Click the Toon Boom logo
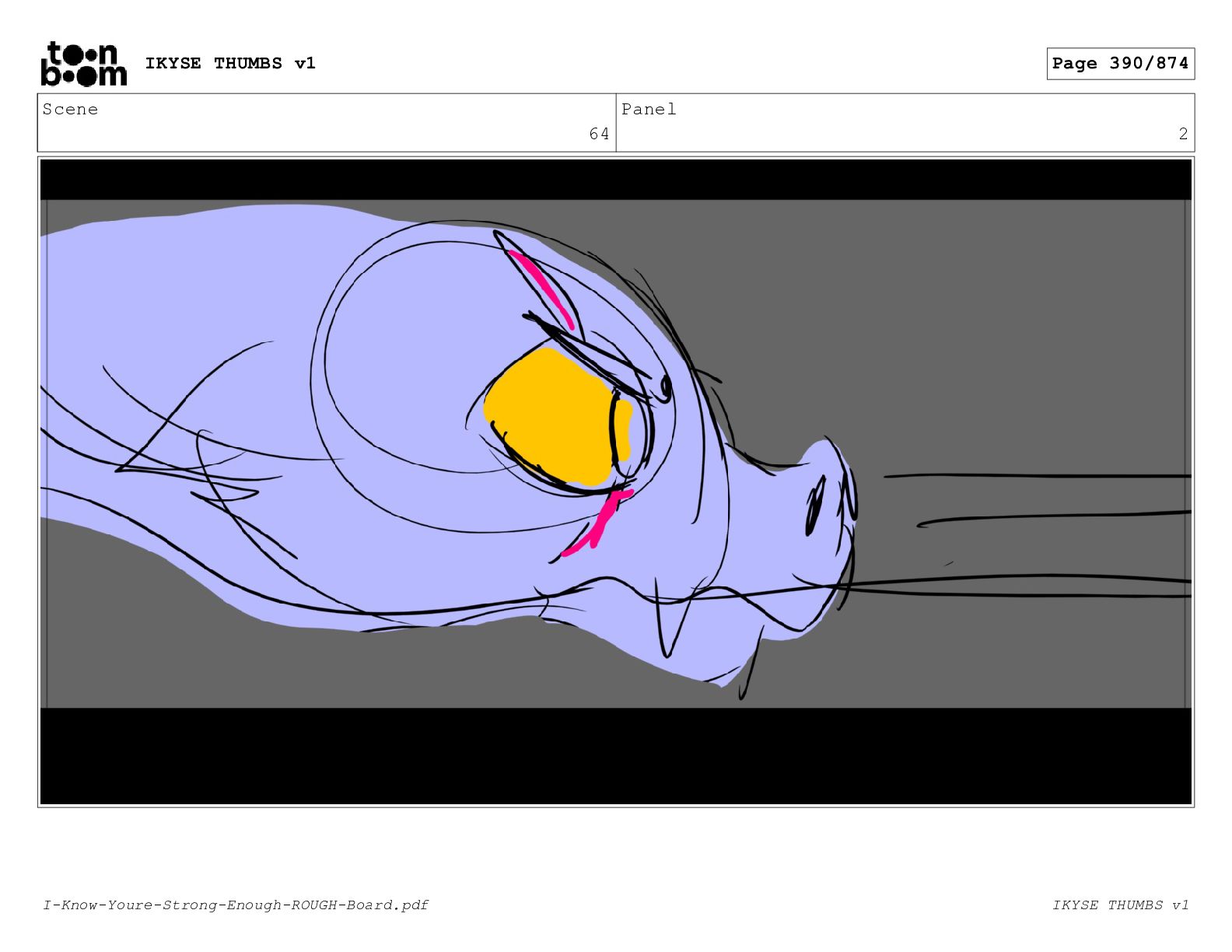Screen dimensions: 1232x952 (83, 64)
